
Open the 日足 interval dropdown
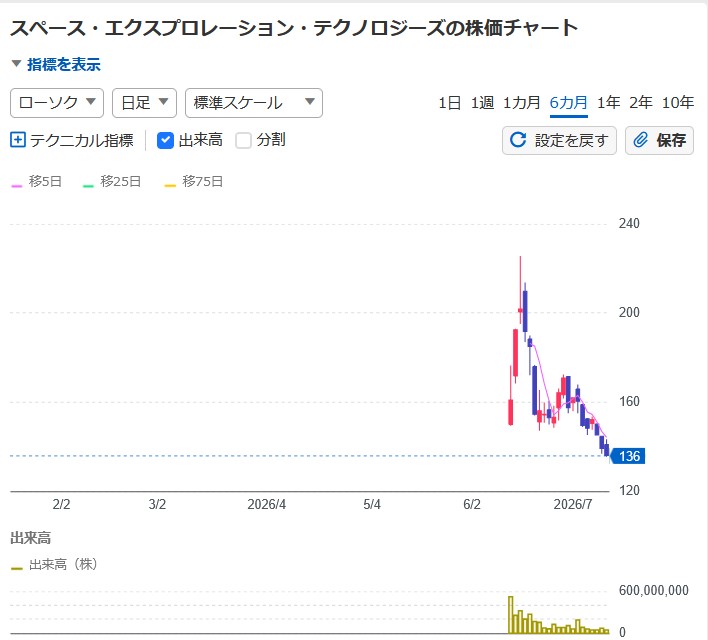coord(144,103)
